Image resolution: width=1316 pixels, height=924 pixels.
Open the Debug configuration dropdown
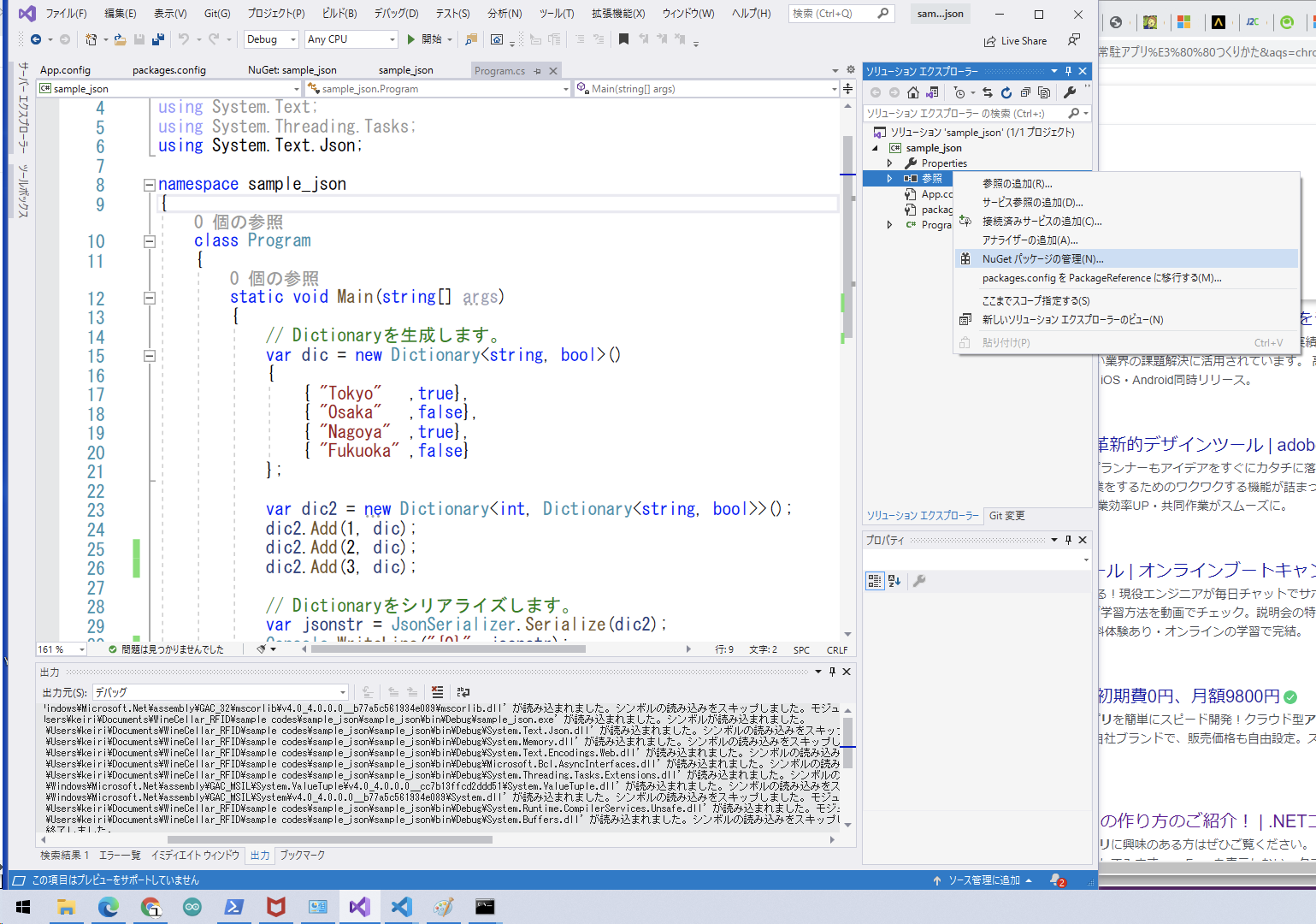coord(270,39)
